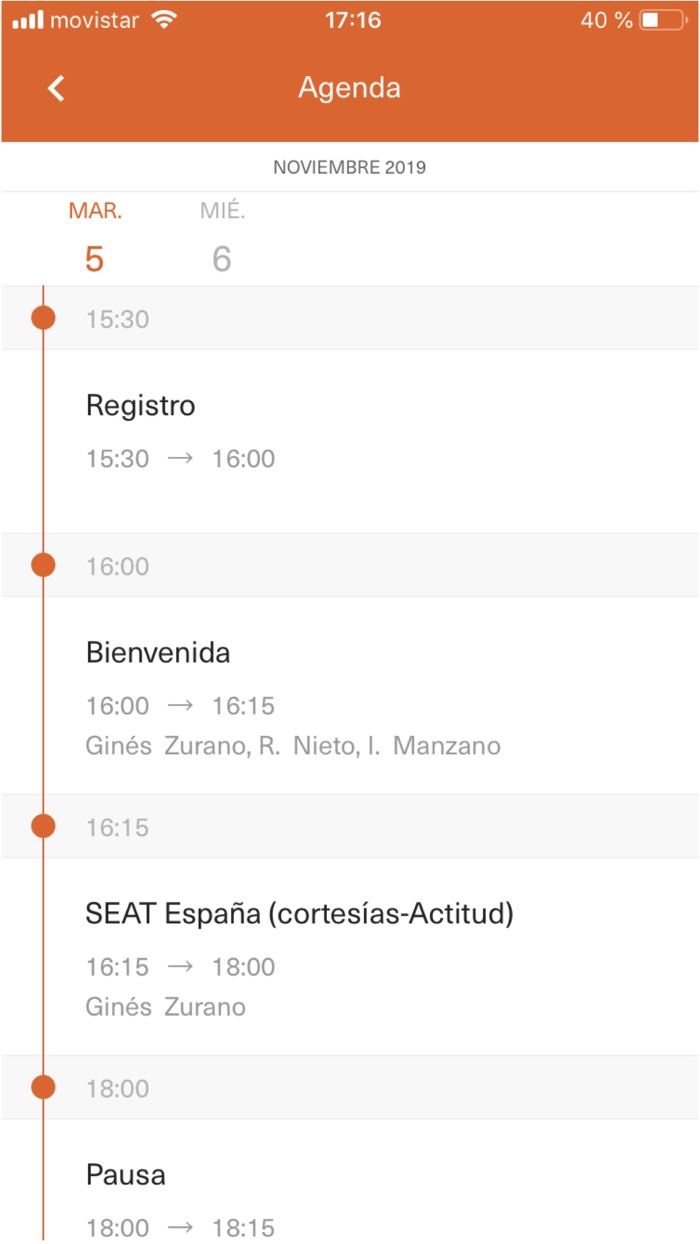Open the Pausa session
Viewport: 700px width, 1244px height.
(x=126, y=1175)
